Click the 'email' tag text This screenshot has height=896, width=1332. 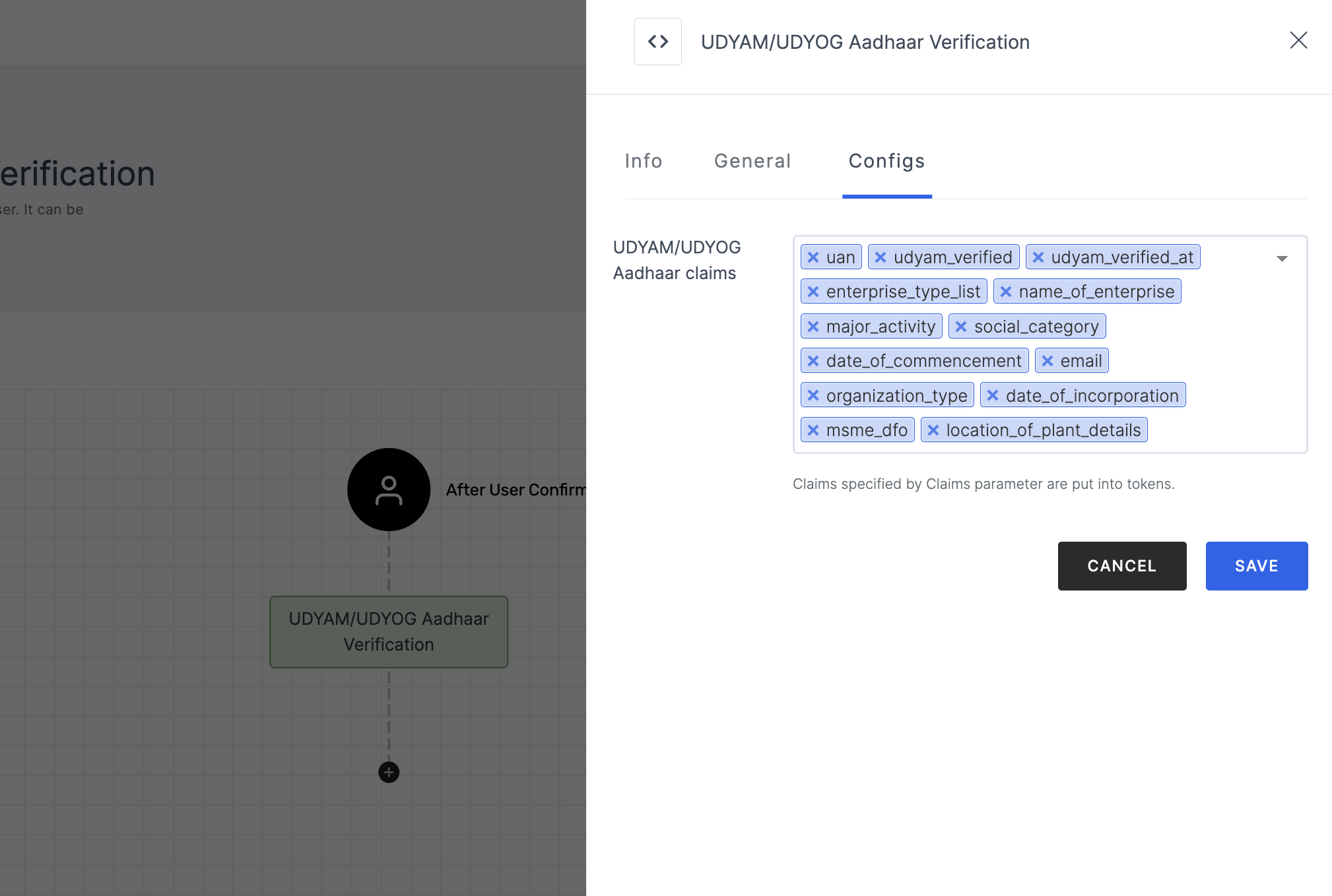point(1081,361)
